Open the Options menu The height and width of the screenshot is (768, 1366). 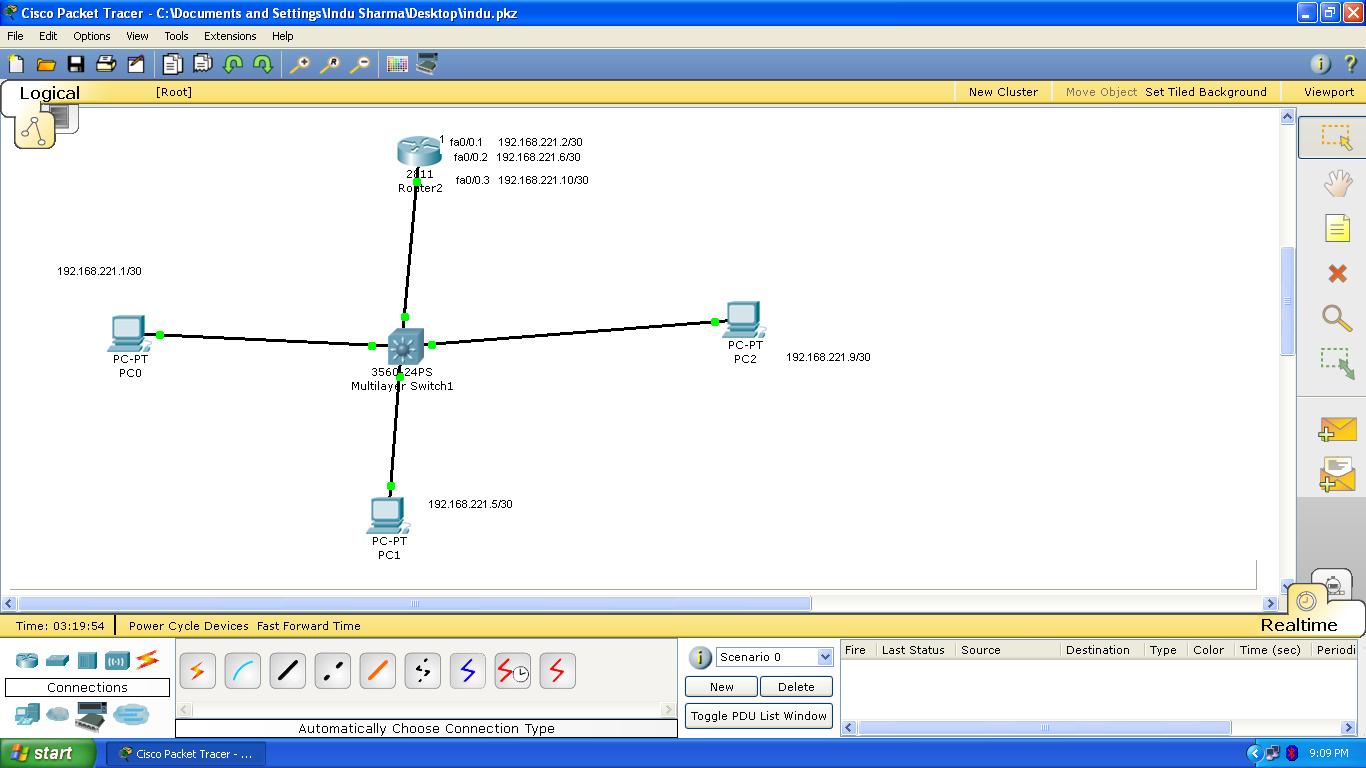tap(91, 36)
